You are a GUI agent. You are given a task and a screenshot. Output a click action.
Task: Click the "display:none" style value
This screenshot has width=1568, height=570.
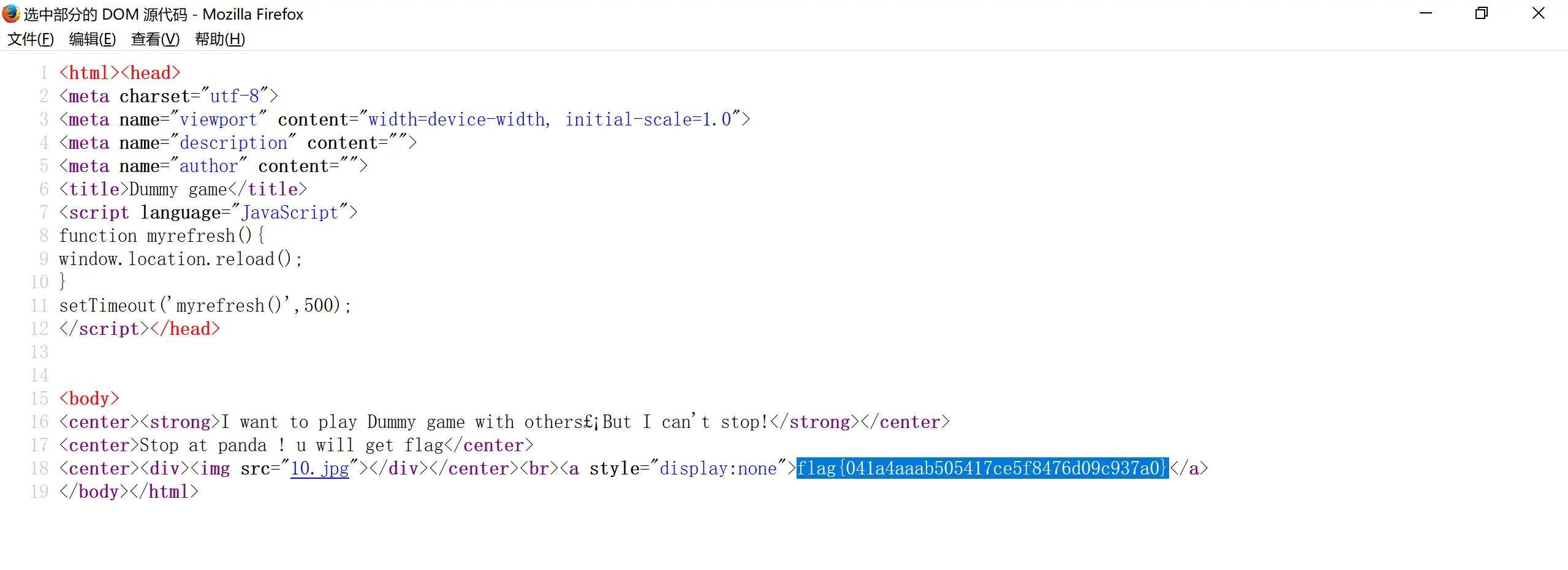(718, 468)
